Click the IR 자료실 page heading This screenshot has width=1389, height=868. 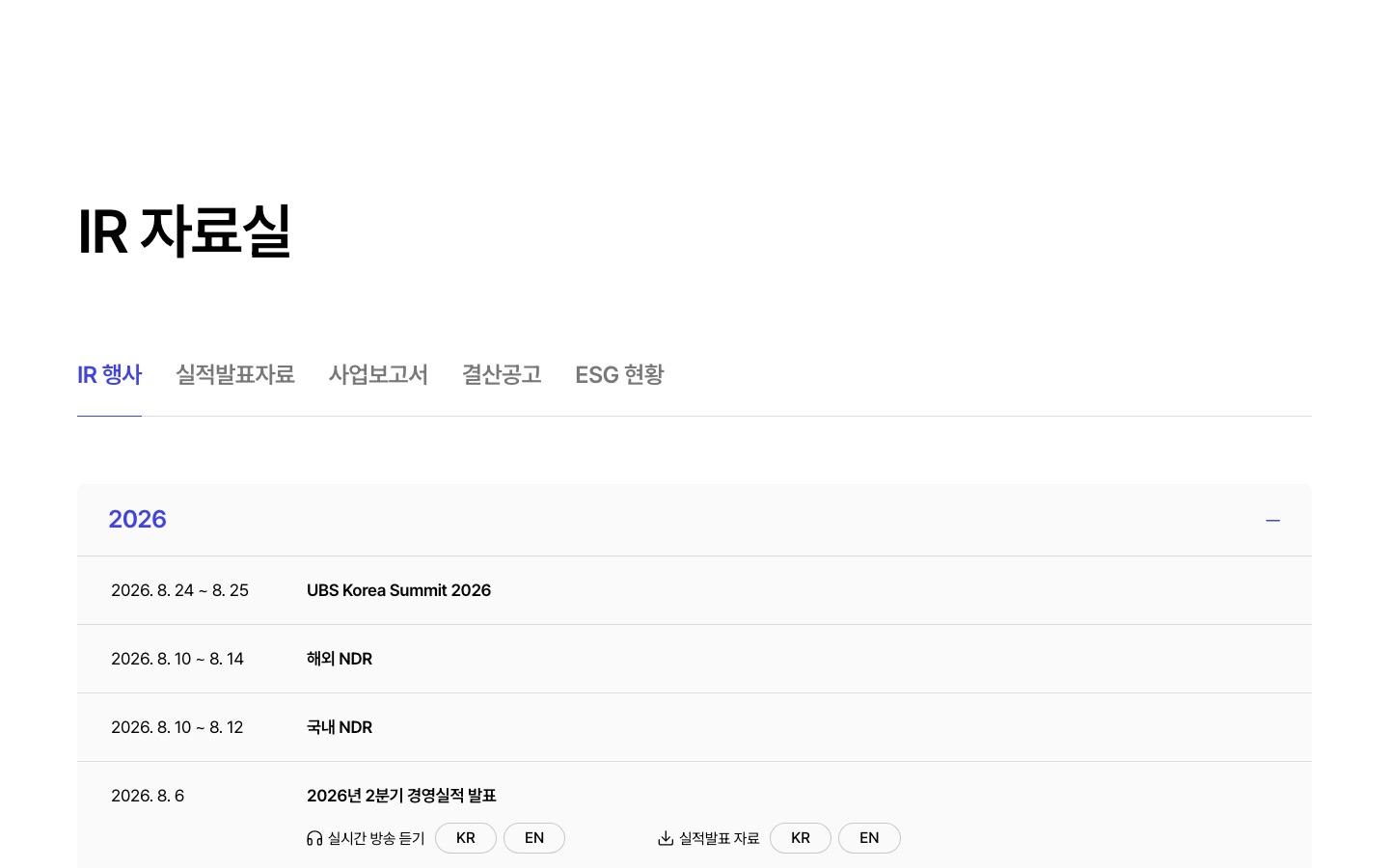point(184,231)
